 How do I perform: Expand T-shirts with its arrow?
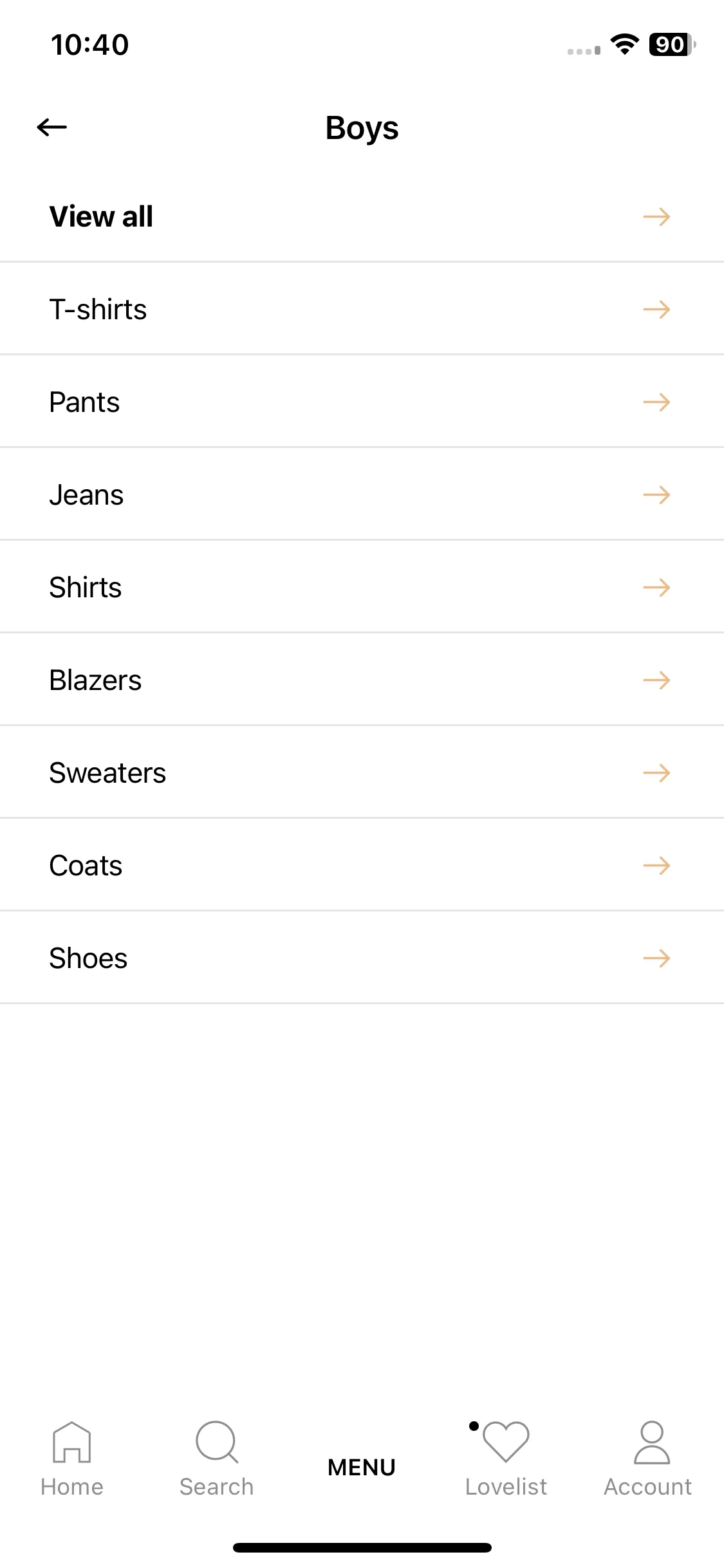(x=656, y=310)
